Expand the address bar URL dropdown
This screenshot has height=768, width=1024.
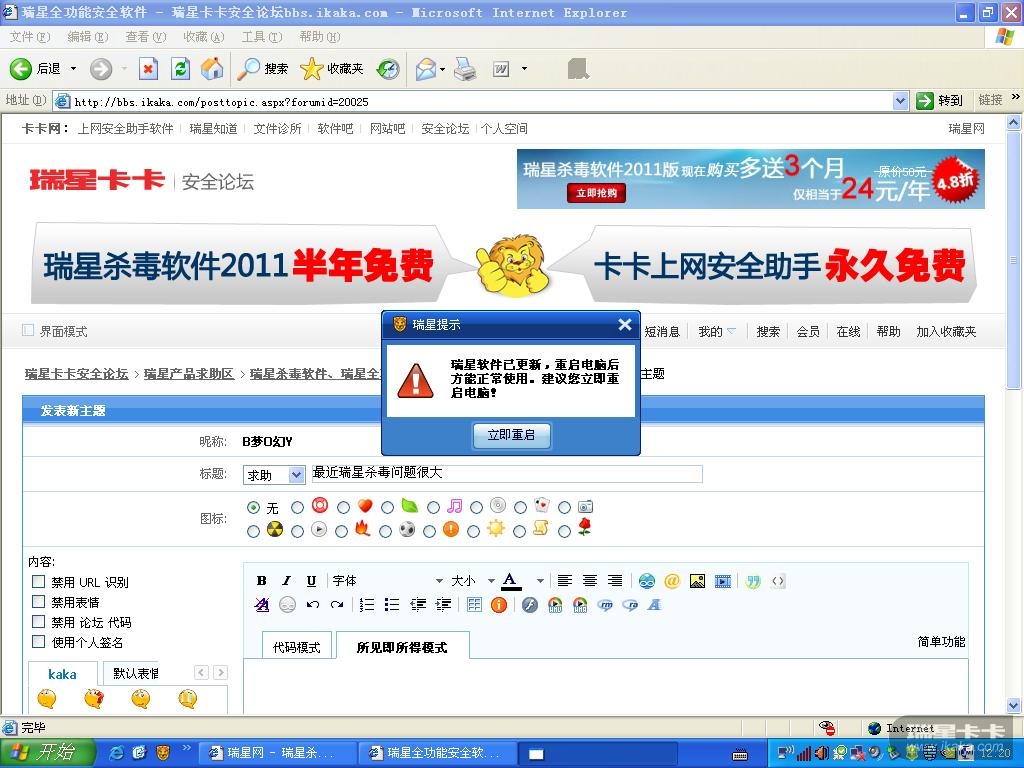[900, 101]
